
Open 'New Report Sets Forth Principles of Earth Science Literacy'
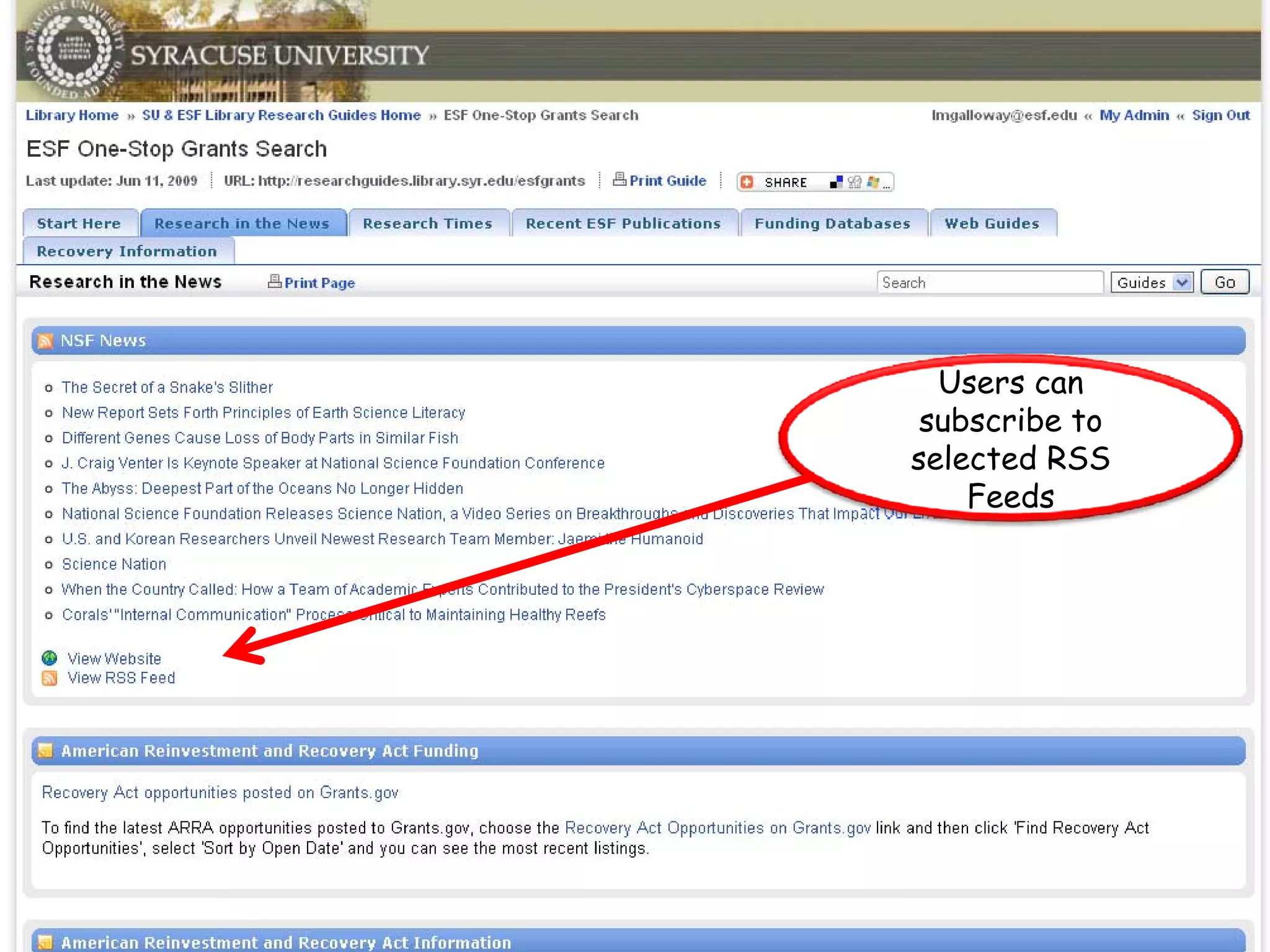[x=264, y=413]
